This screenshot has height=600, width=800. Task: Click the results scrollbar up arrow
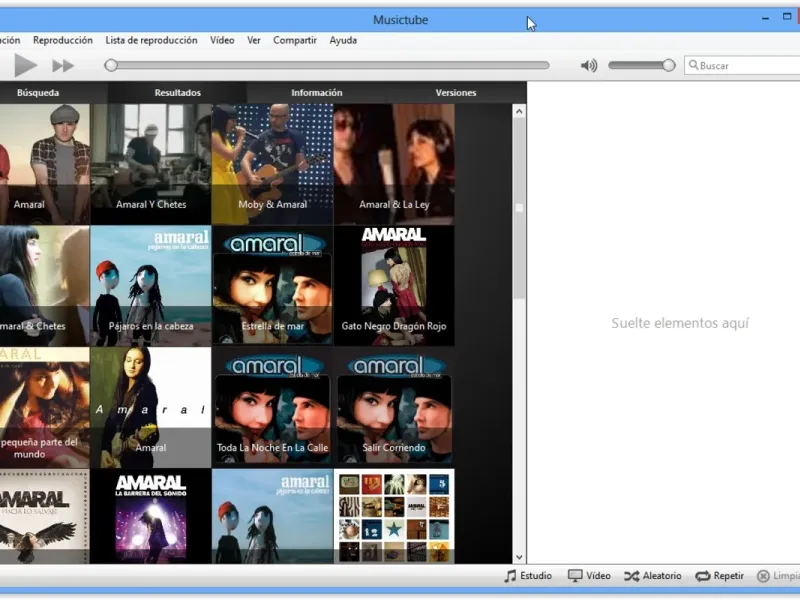coord(519,111)
